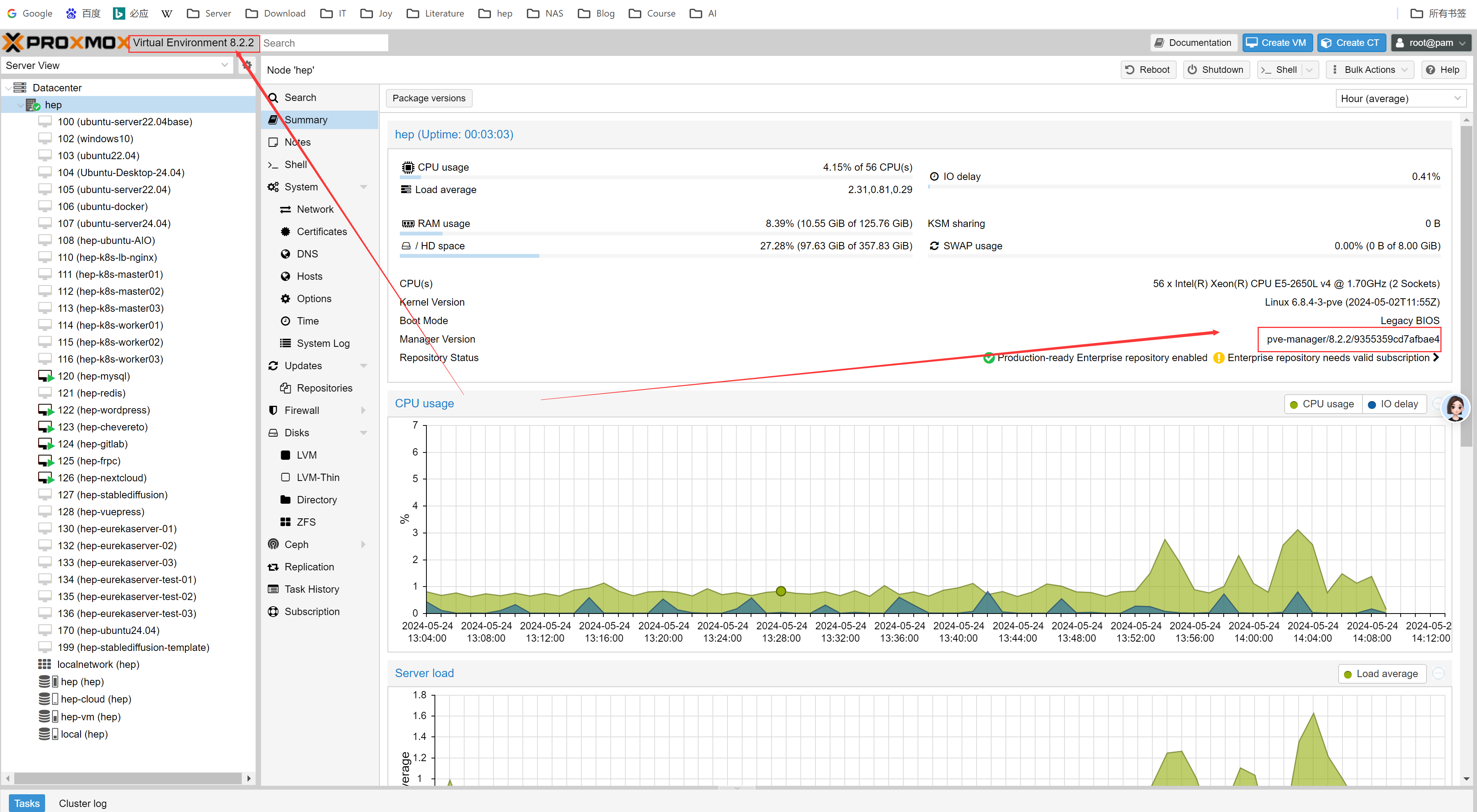Click the Ceph icon
This screenshot has height=812, width=1477.
pyautogui.click(x=273, y=545)
